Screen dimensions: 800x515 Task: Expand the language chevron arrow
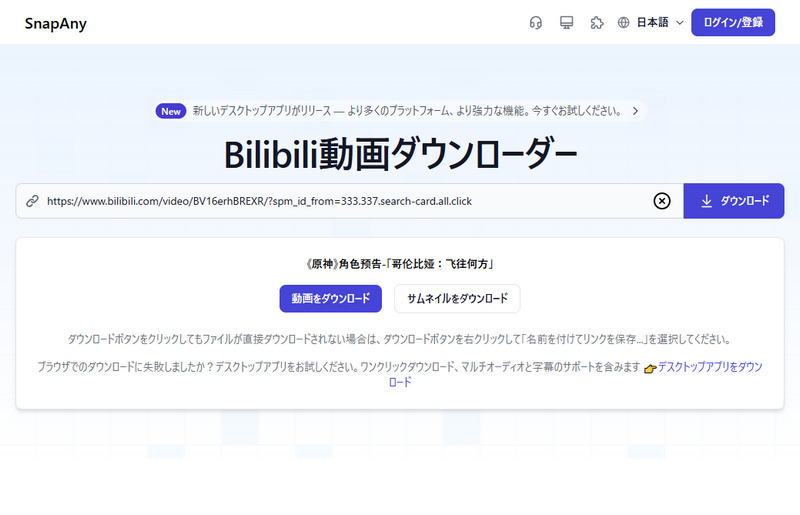[680, 23]
